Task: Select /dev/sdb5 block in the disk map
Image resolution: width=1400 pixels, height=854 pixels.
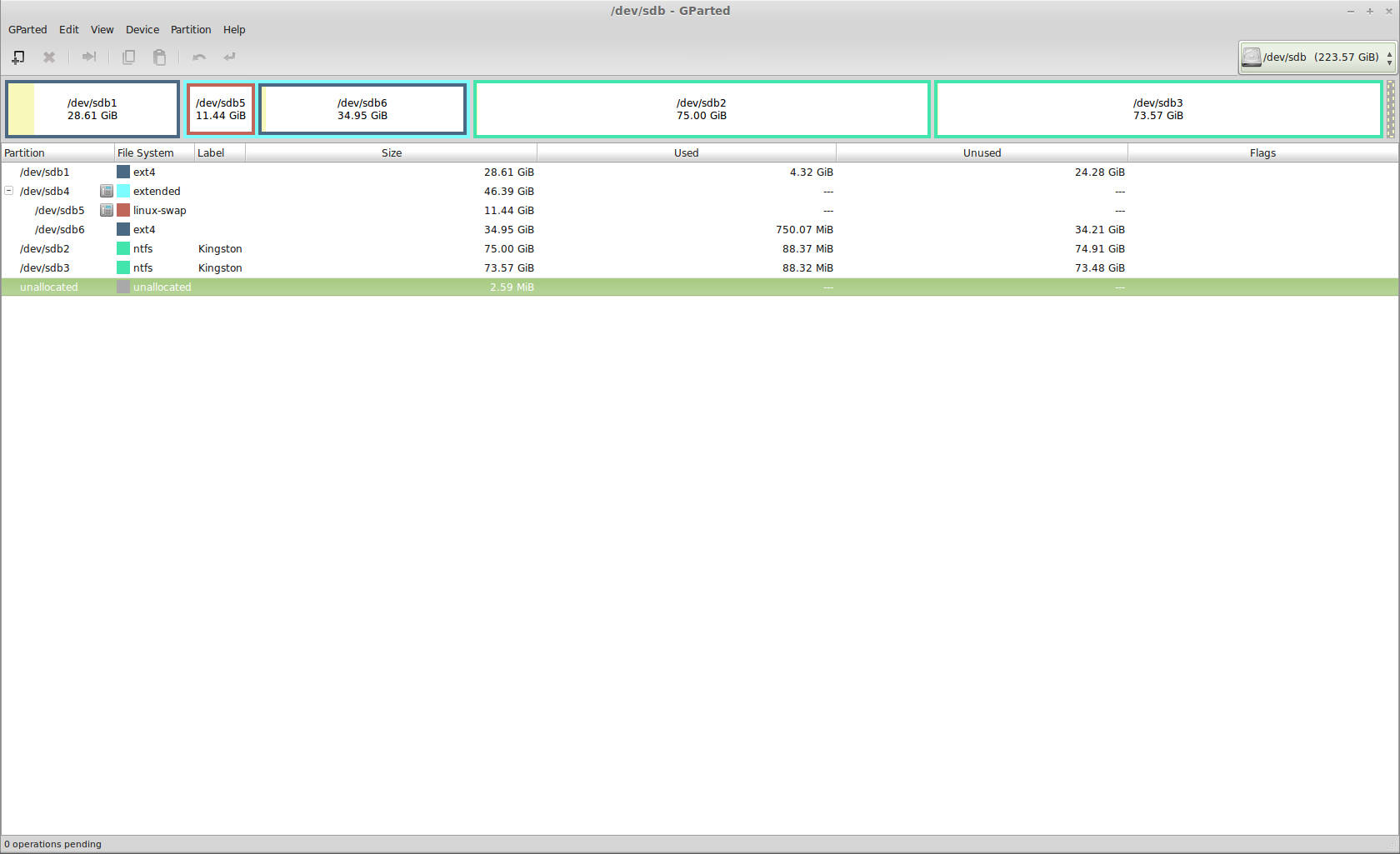Action: 221,109
